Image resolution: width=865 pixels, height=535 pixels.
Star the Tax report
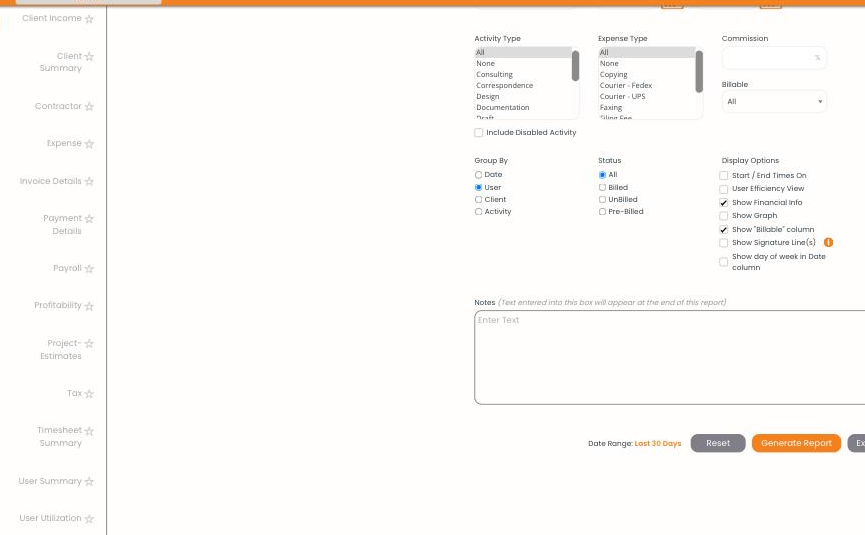point(89,394)
